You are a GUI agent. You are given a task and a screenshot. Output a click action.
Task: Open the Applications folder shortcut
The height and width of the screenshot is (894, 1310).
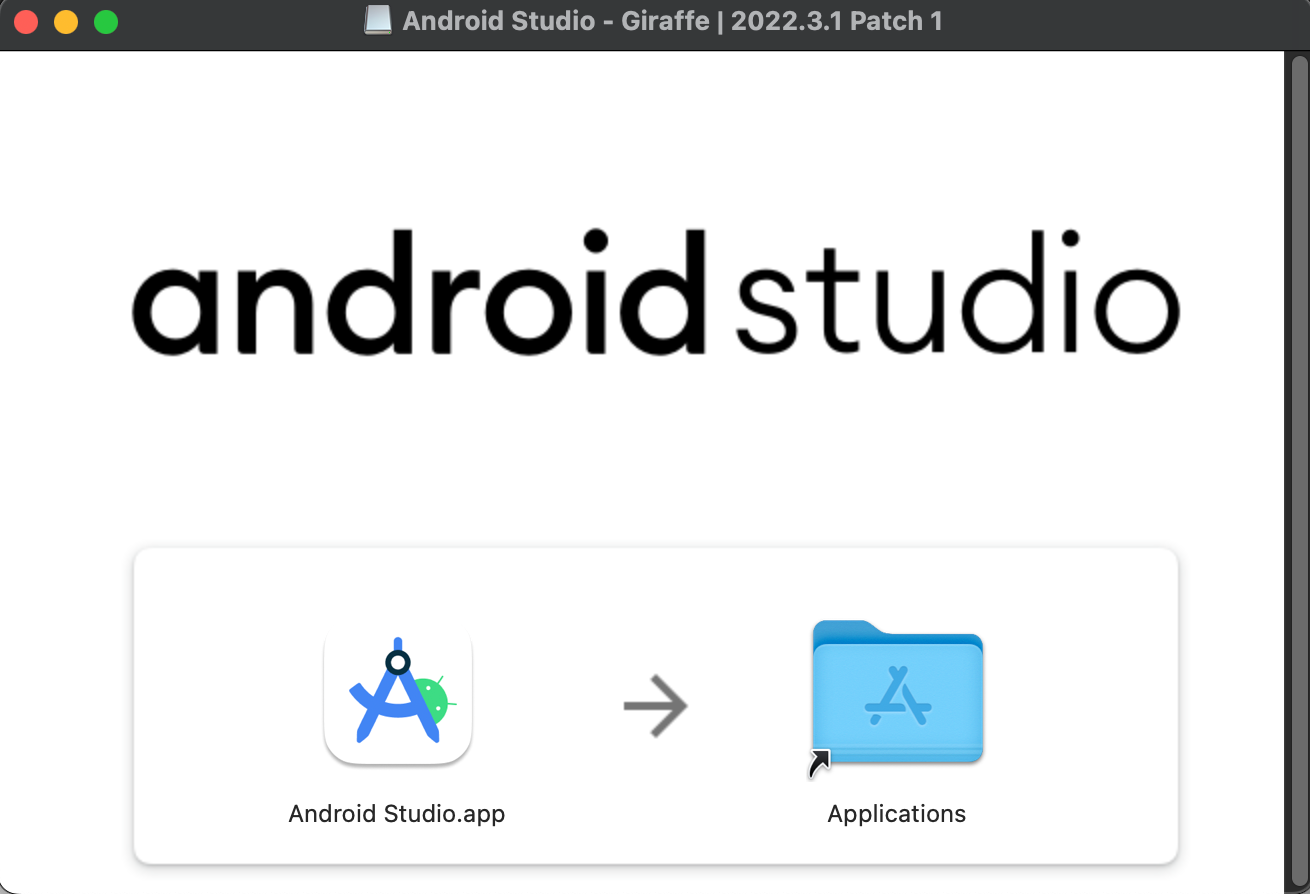coord(897,696)
